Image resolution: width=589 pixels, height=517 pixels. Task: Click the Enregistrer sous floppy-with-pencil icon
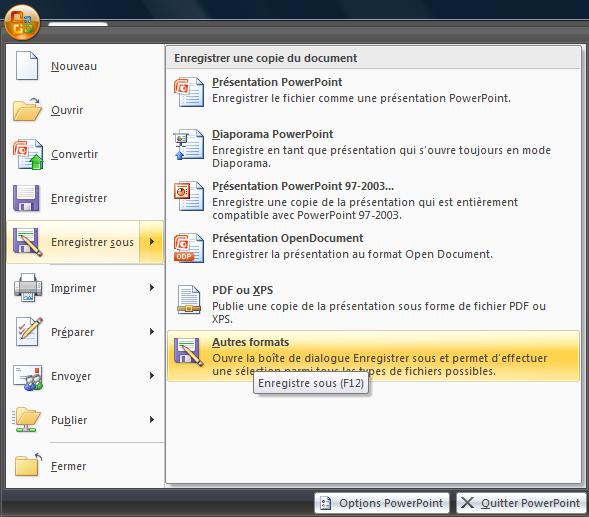coord(27,242)
